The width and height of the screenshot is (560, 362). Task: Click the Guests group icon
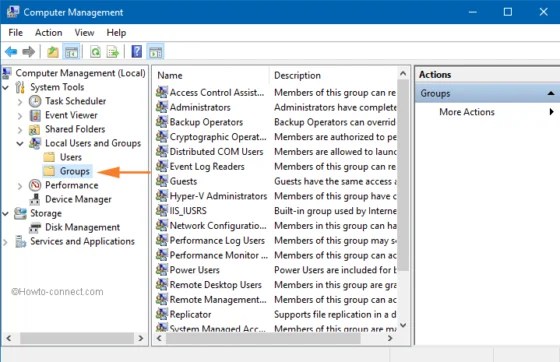point(162,181)
